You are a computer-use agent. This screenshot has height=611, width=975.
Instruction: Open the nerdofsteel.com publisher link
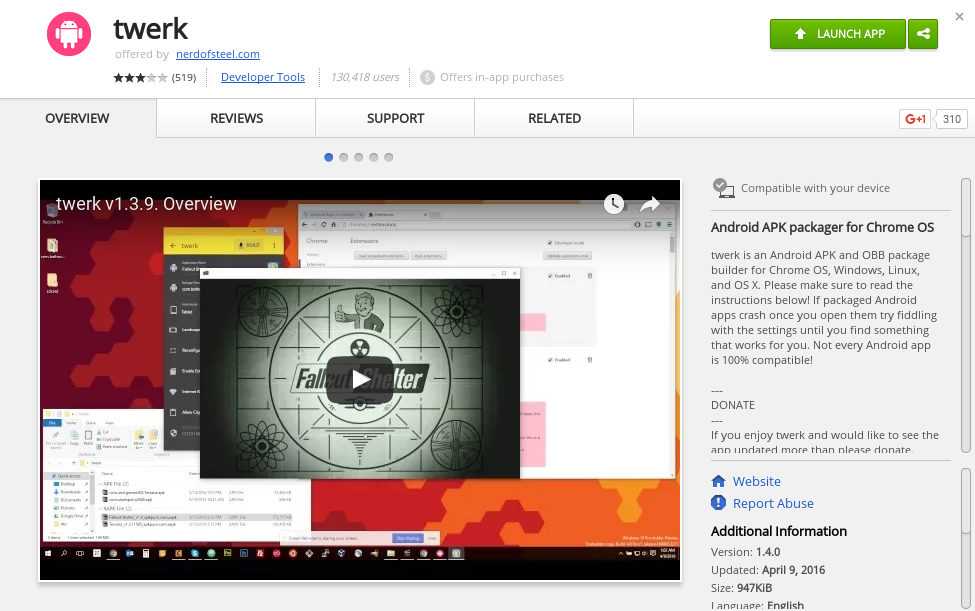pos(218,54)
